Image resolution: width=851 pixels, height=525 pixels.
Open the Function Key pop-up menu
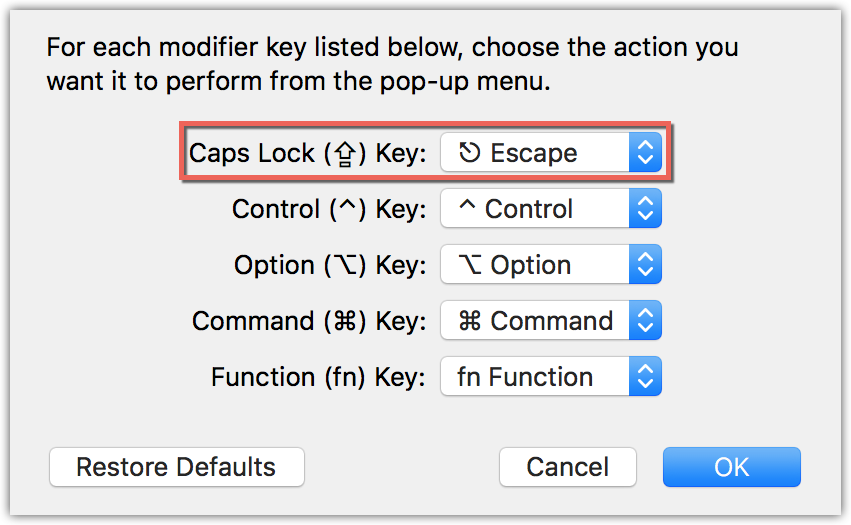(x=551, y=376)
